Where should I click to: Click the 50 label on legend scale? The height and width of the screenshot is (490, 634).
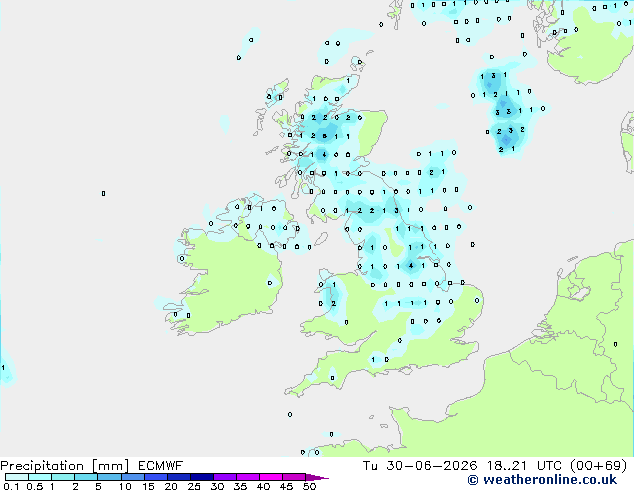pos(309,486)
